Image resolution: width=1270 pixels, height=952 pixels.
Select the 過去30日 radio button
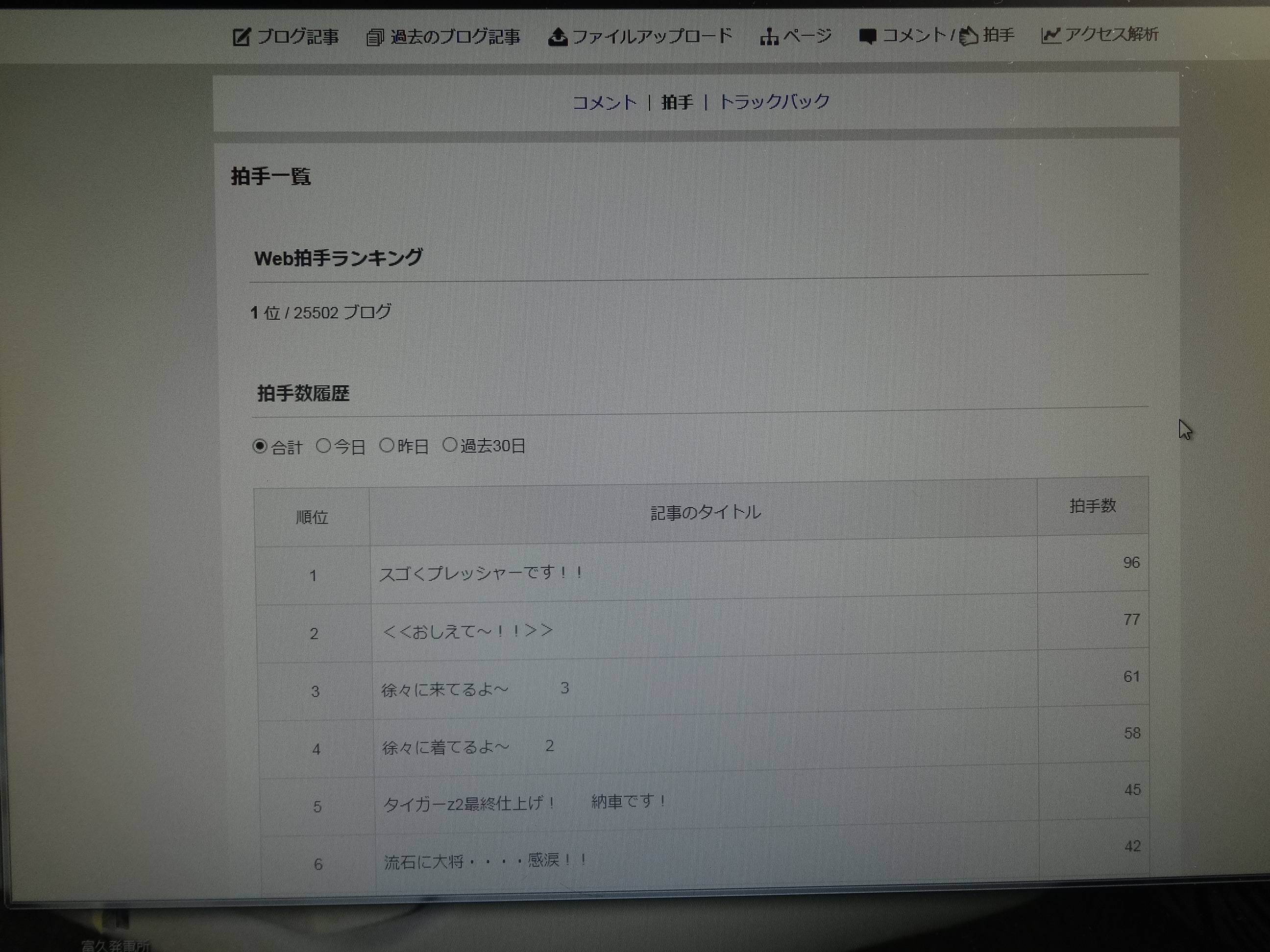pyautogui.click(x=450, y=444)
